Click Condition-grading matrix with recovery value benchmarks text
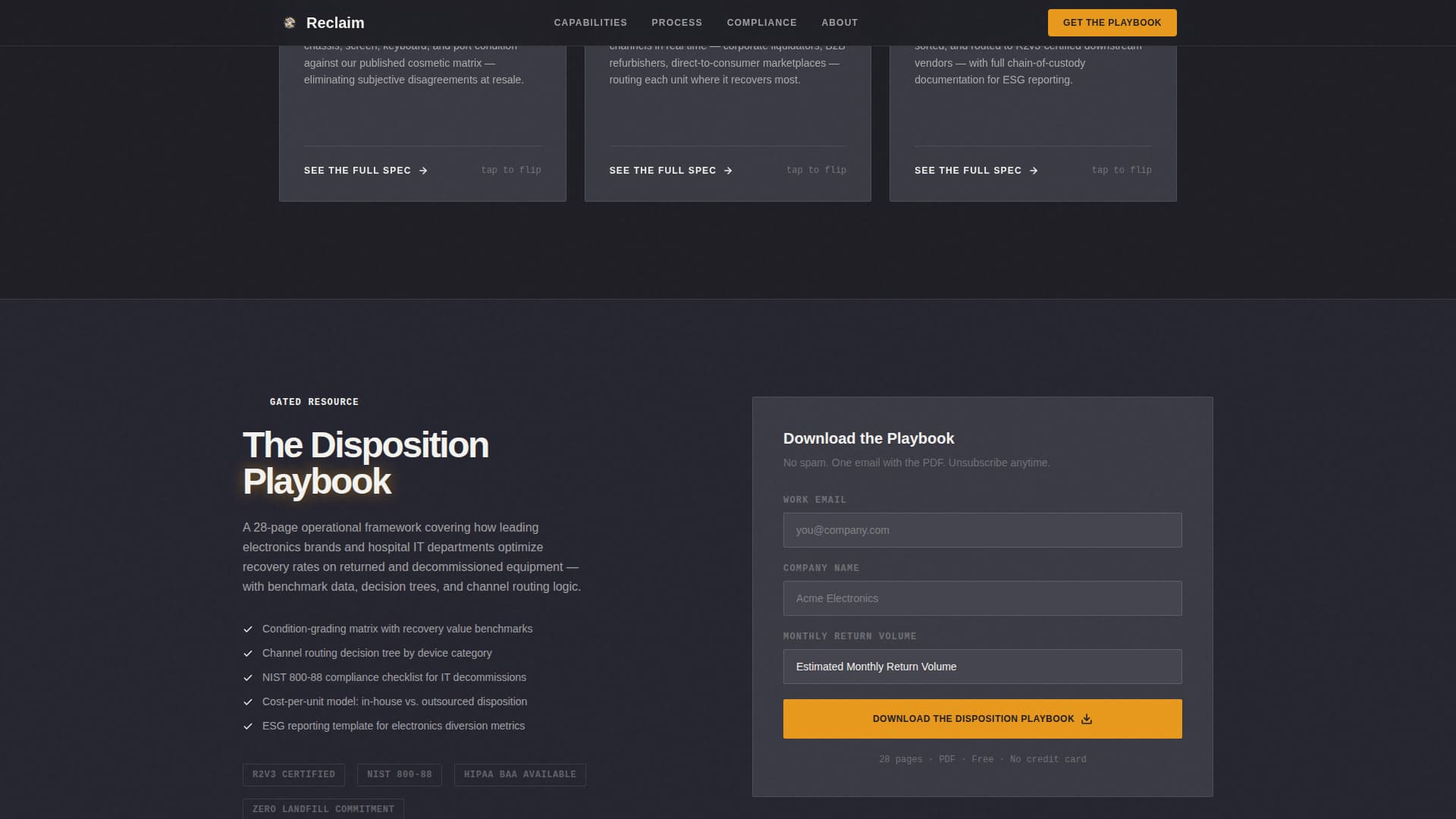The image size is (1456, 819). pos(397,629)
